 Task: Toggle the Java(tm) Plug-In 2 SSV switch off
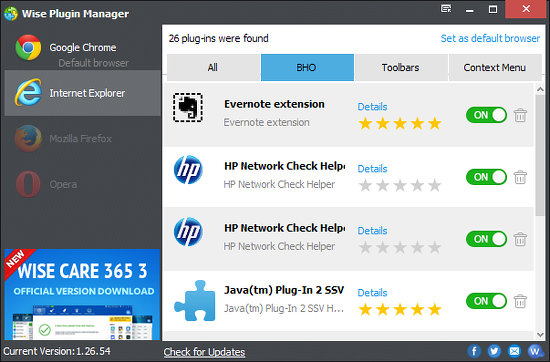click(x=486, y=301)
